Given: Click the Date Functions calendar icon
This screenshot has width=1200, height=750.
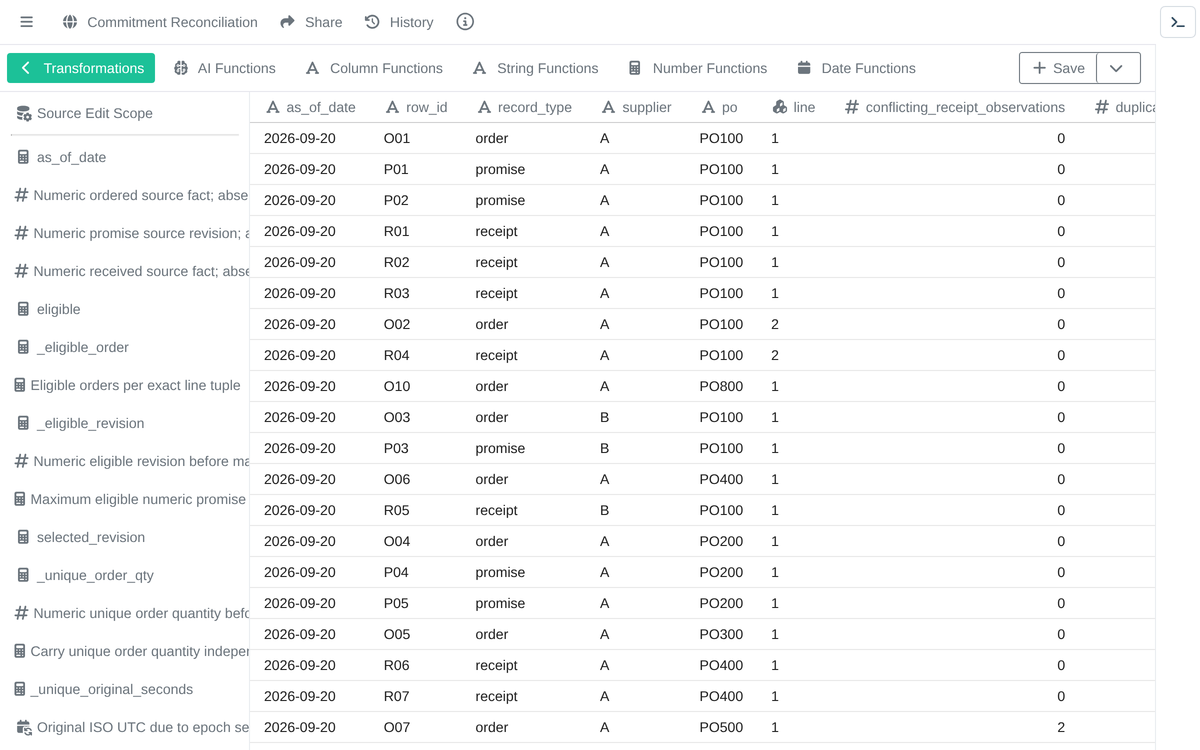Looking at the screenshot, I should coord(804,68).
